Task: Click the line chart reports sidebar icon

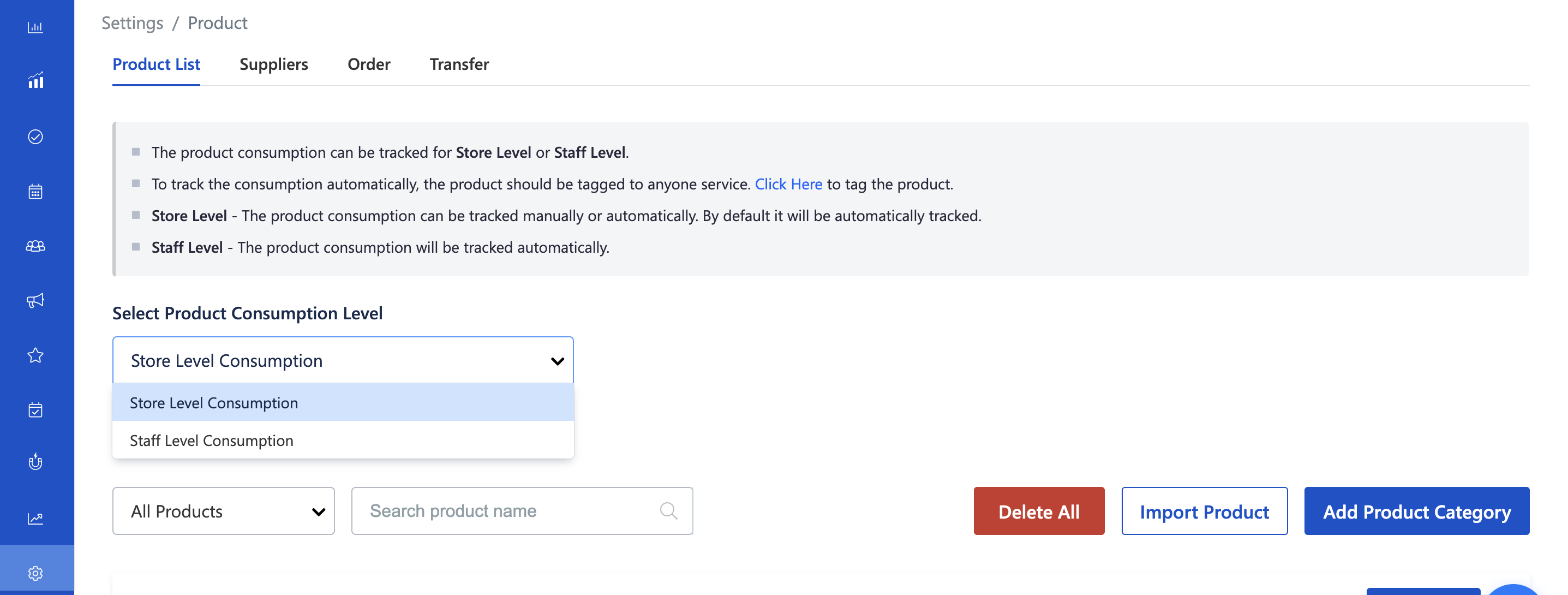Action: 35,518
